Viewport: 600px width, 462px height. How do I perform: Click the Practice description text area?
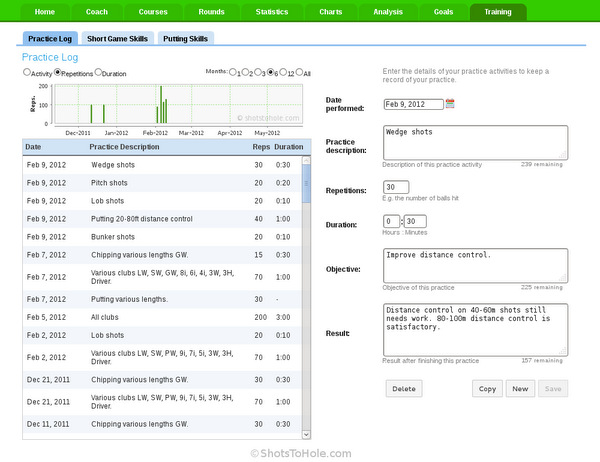pyautogui.click(x=475, y=142)
